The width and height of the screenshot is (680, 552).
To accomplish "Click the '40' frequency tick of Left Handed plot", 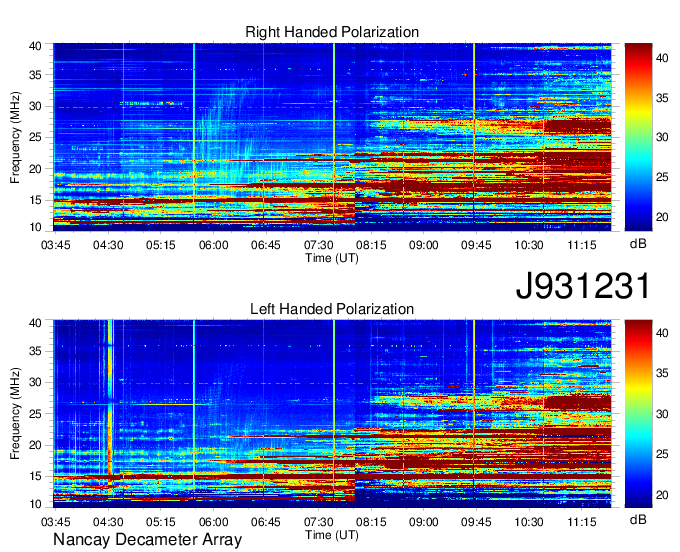I will click(x=35, y=323).
